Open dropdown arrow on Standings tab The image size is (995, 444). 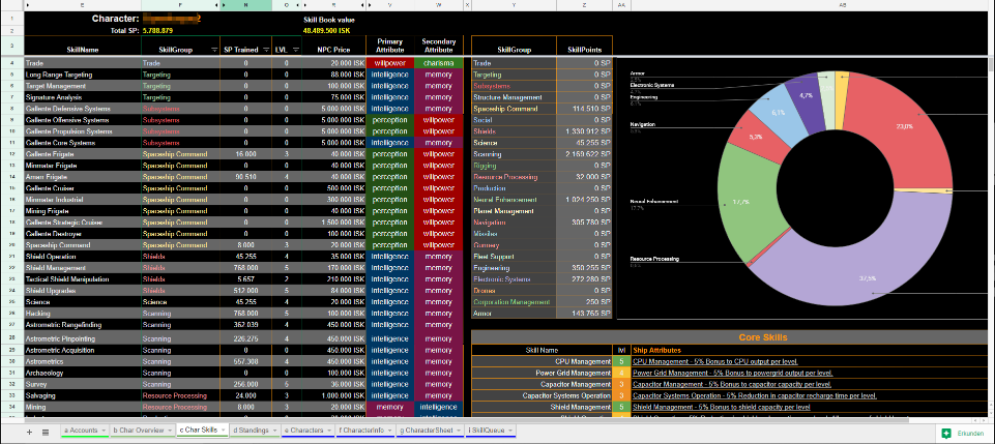coord(274,430)
